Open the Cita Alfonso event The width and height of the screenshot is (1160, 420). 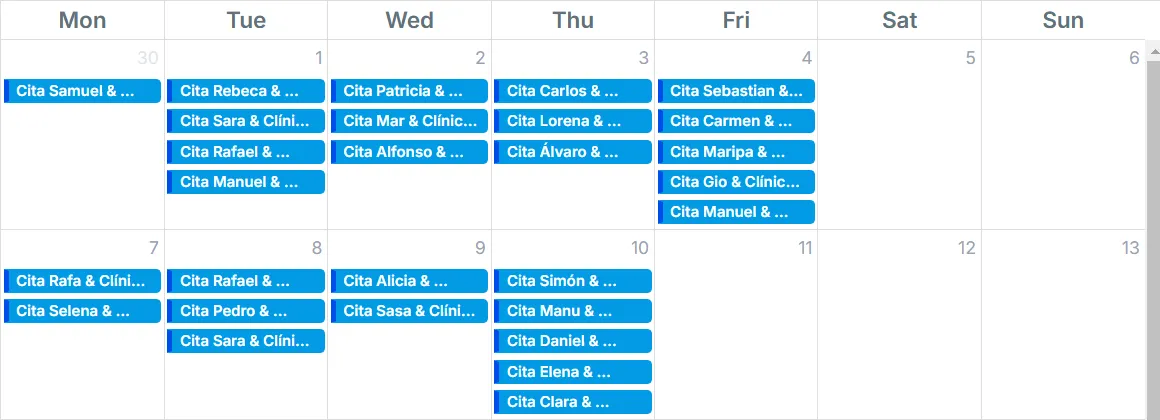click(x=409, y=152)
